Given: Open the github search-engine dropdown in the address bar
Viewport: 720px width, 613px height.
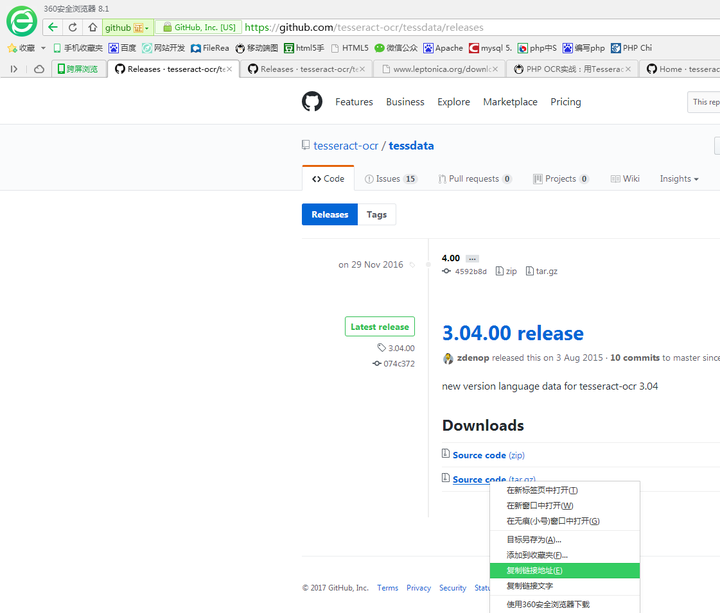Looking at the screenshot, I should (127, 28).
